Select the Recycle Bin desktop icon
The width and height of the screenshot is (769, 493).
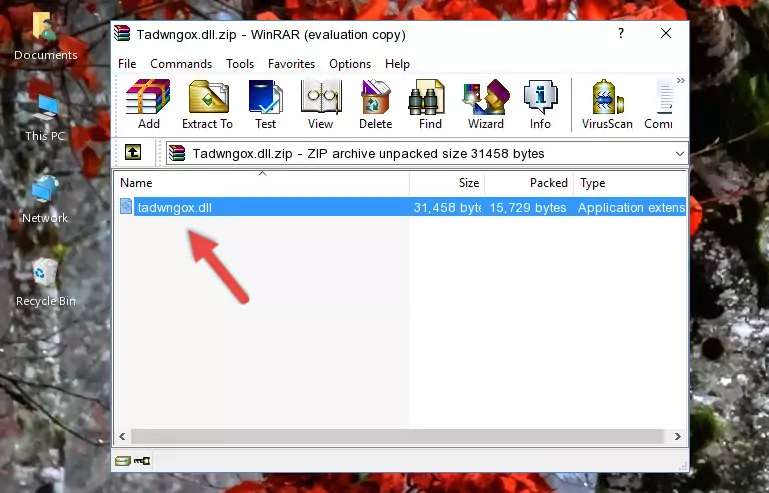click(x=46, y=283)
